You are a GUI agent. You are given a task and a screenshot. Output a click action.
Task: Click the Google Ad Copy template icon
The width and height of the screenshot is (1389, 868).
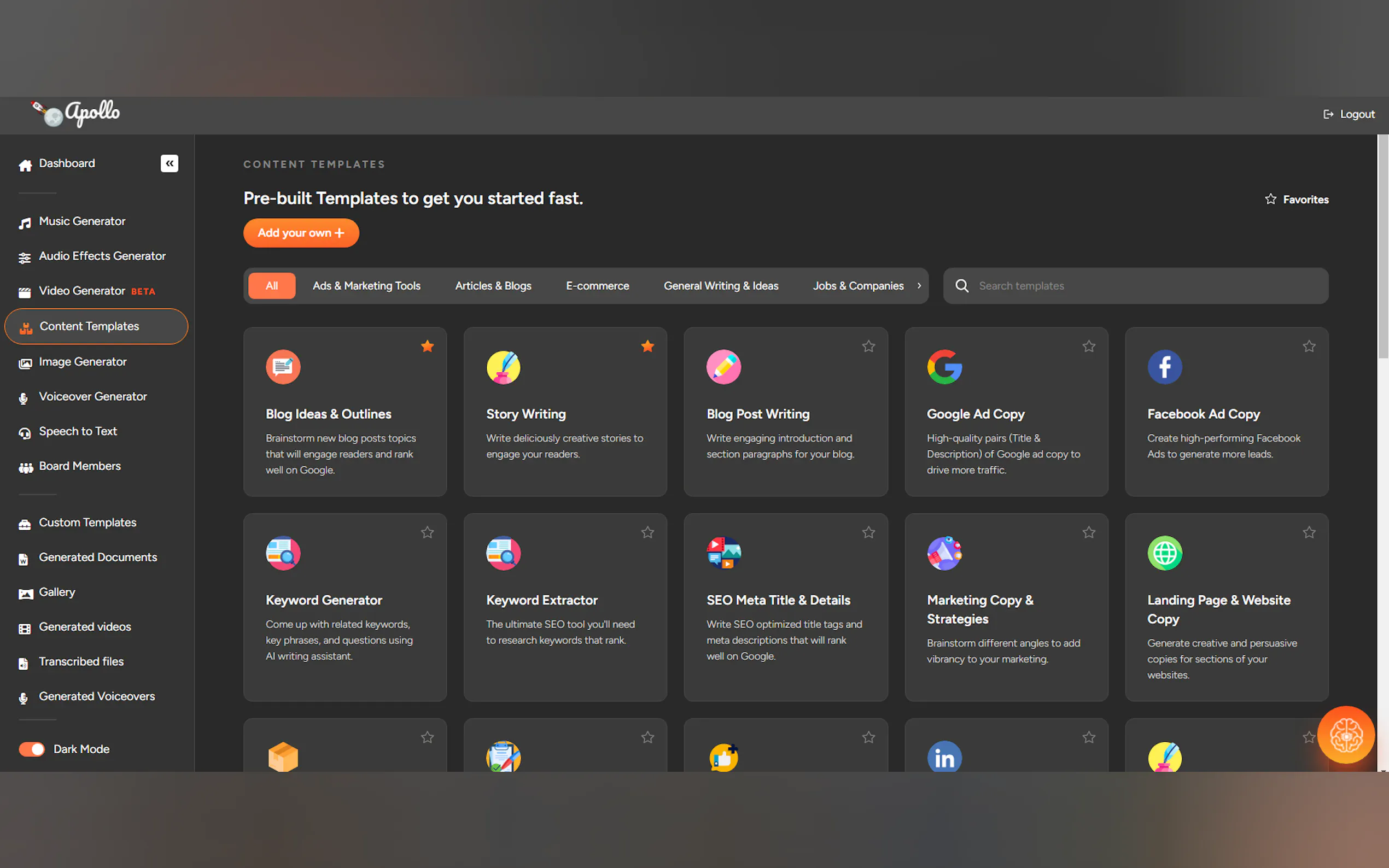tap(944, 367)
